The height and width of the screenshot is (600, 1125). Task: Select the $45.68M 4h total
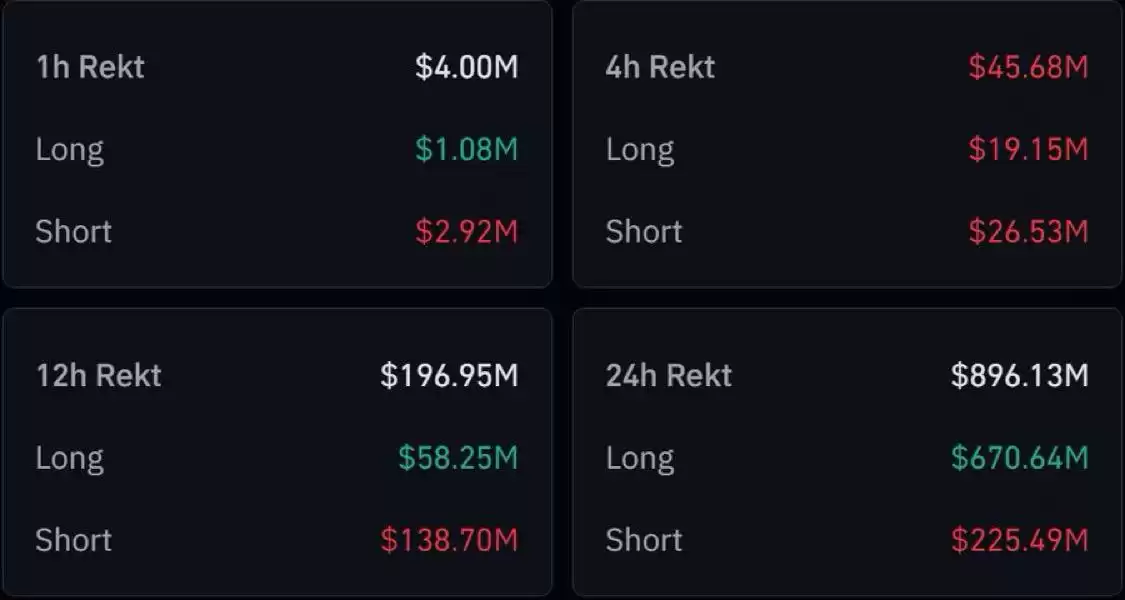(1028, 67)
